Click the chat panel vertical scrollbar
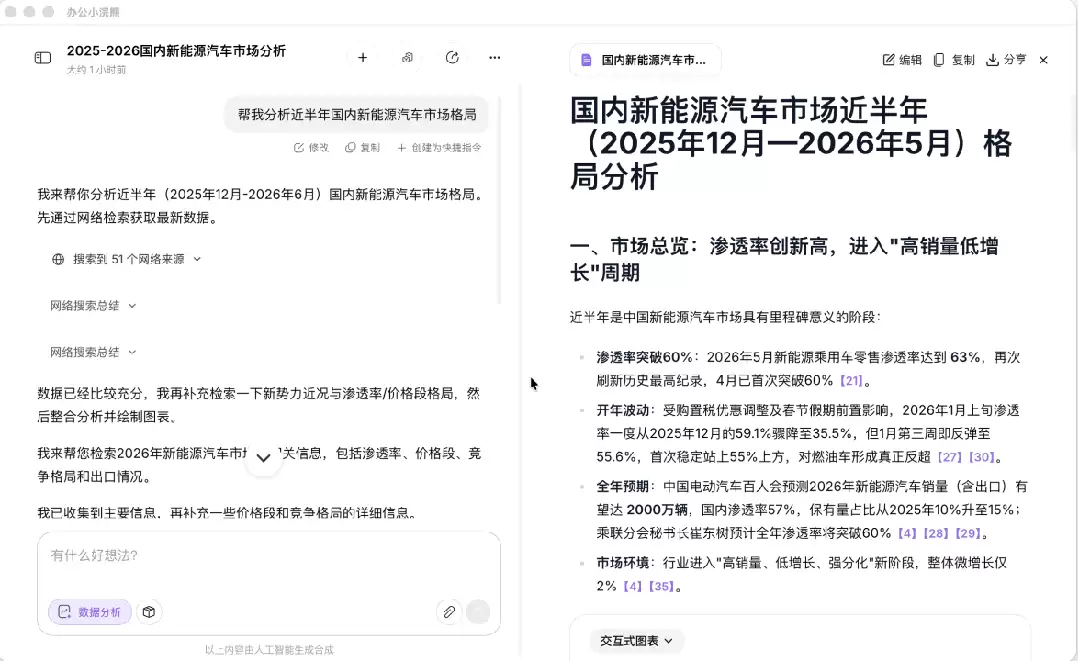 tap(500, 199)
